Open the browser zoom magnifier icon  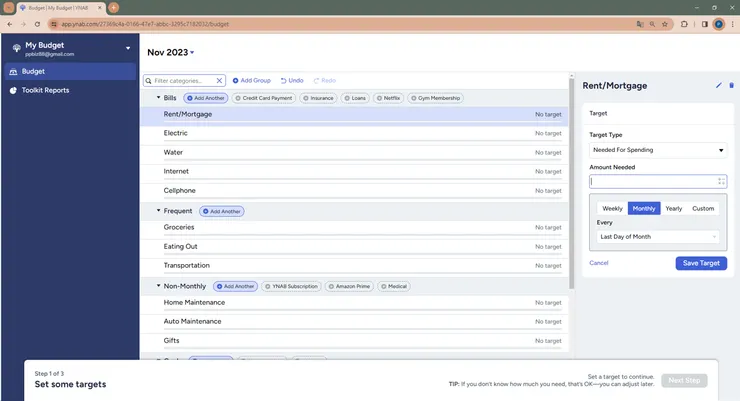pyautogui.click(x=652, y=24)
